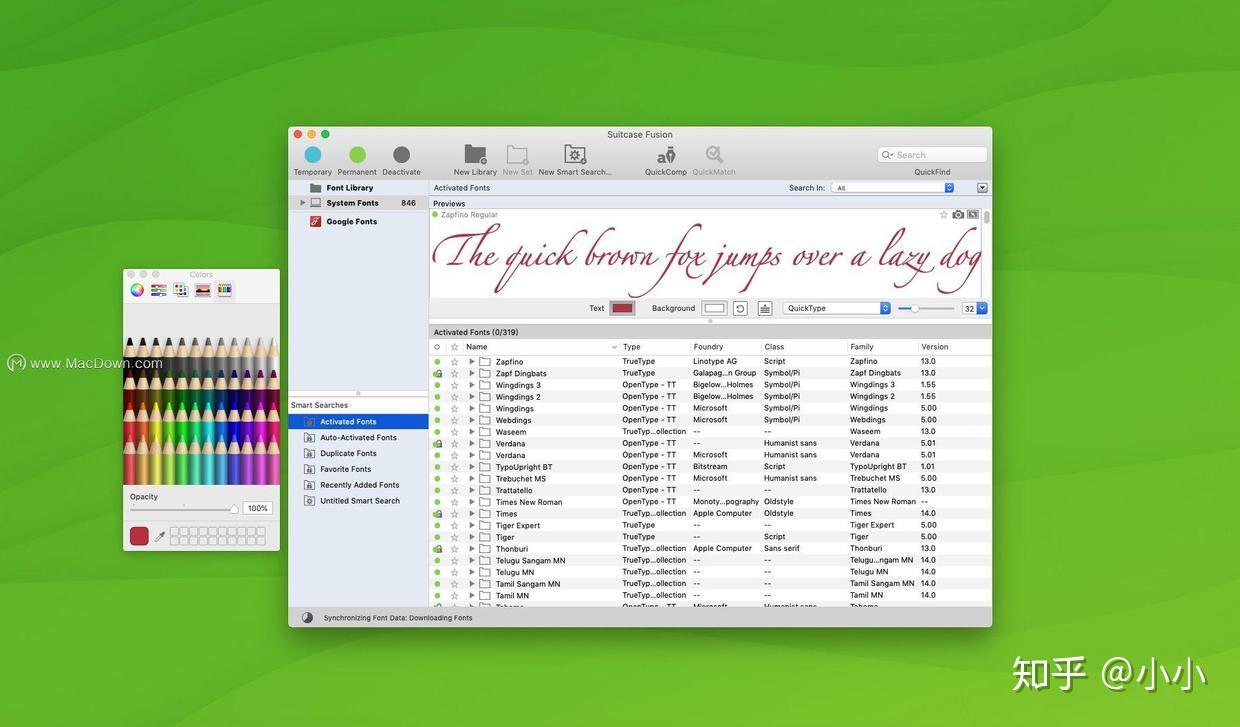Image resolution: width=1240 pixels, height=727 pixels.
Task: Switch to the color sliders tab in Colors
Action: 158,290
